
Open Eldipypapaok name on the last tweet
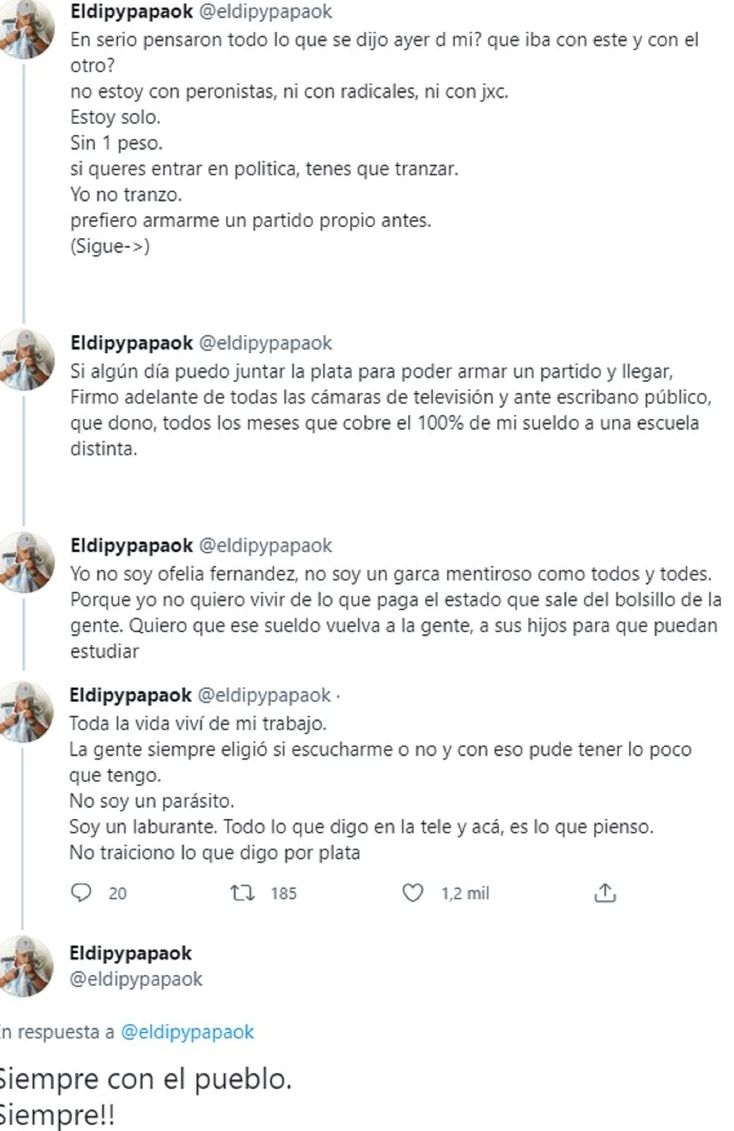click(x=131, y=953)
